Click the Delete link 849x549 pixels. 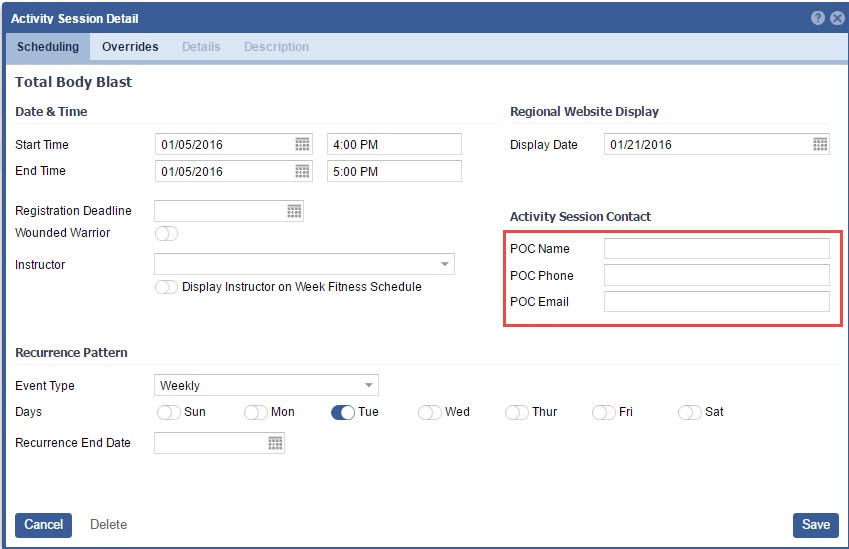(x=108, y=525)
